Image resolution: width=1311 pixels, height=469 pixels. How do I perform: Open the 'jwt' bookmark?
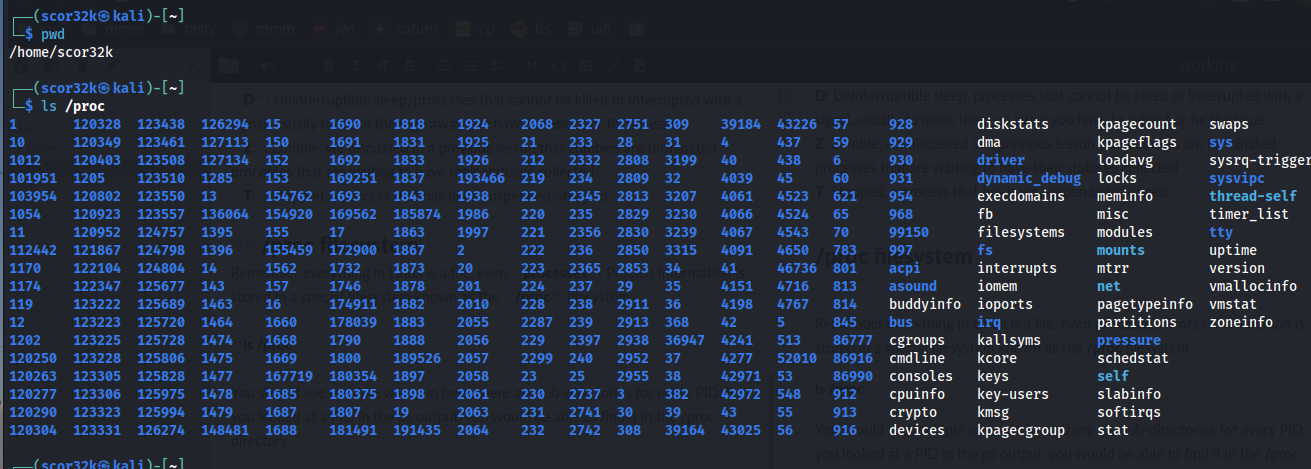point(345,29)
